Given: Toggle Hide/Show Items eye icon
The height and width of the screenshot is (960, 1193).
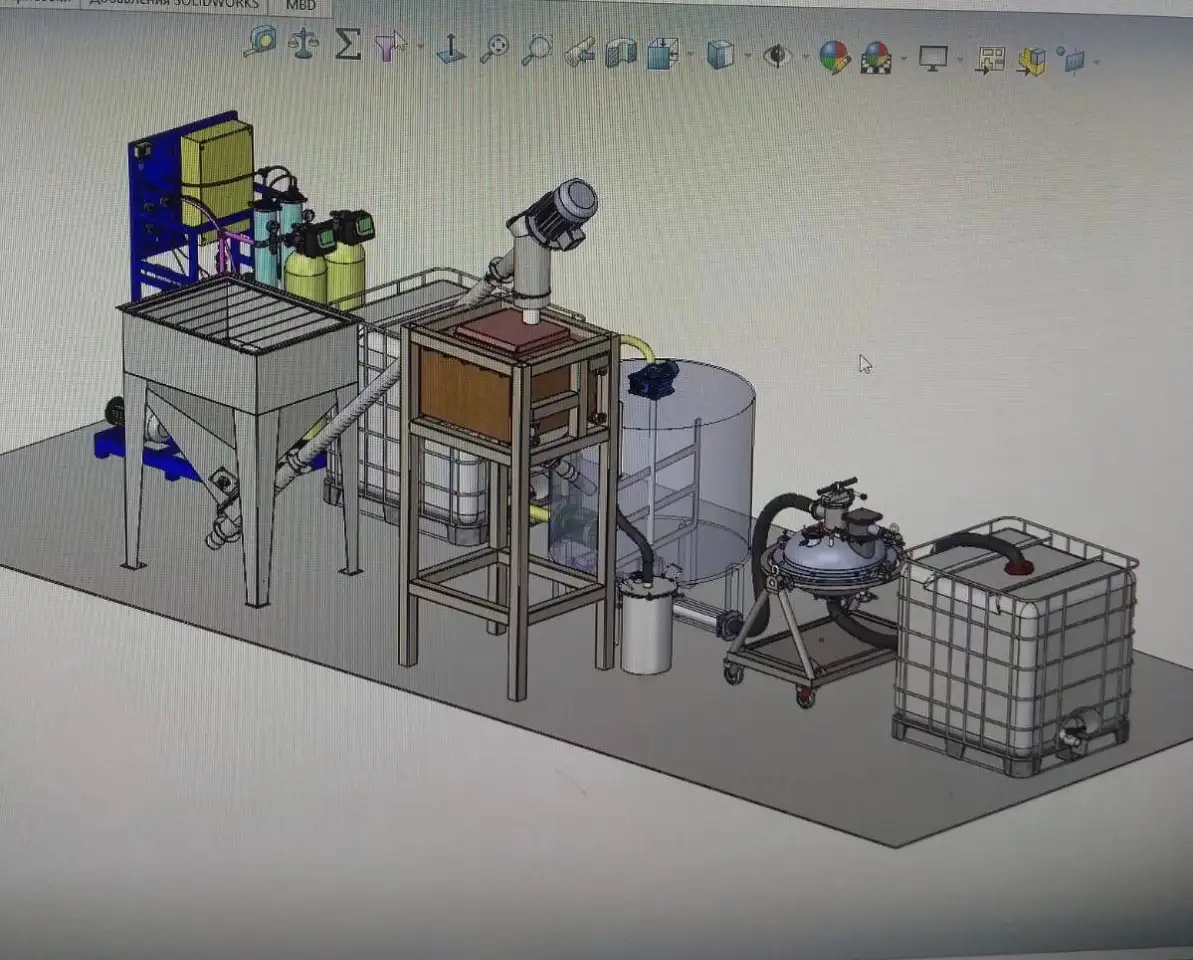Looking at the screenshot, I should (776, 55).
